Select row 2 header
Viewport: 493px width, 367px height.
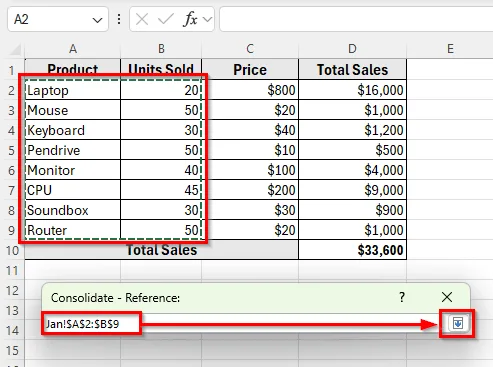tap(12, 90)
